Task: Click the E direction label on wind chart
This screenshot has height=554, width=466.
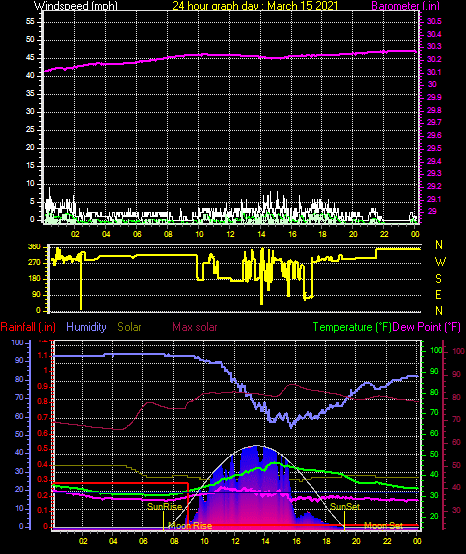Action: click(438, 295)
